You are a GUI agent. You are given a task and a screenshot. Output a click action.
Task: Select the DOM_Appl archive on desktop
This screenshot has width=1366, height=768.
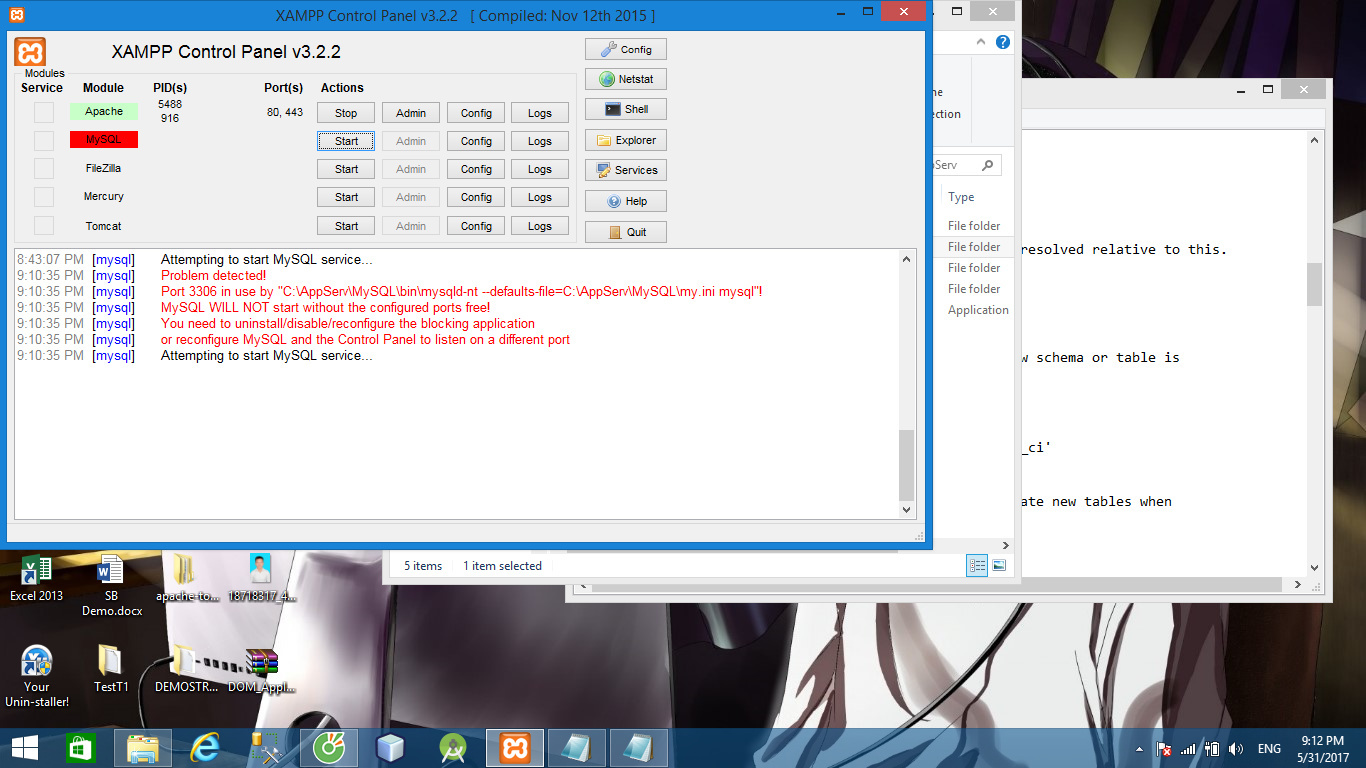[x=262, y=668]
